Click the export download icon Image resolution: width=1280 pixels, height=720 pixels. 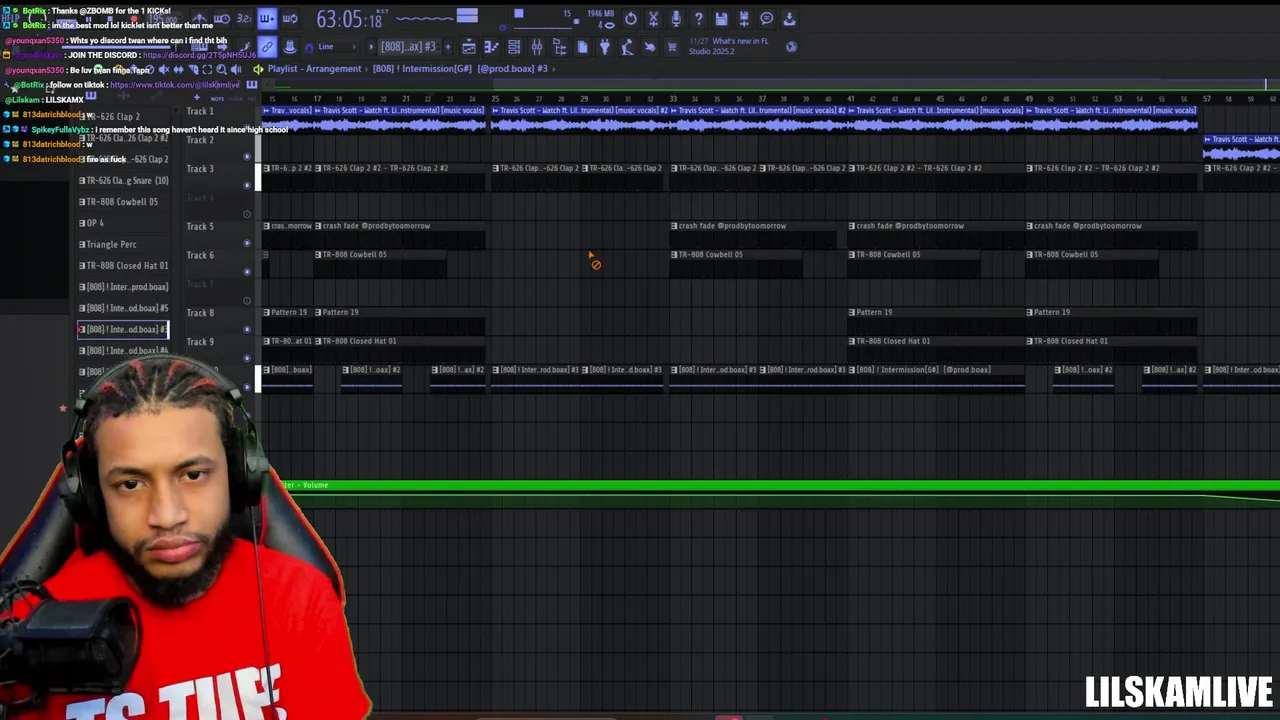point(789,19)
